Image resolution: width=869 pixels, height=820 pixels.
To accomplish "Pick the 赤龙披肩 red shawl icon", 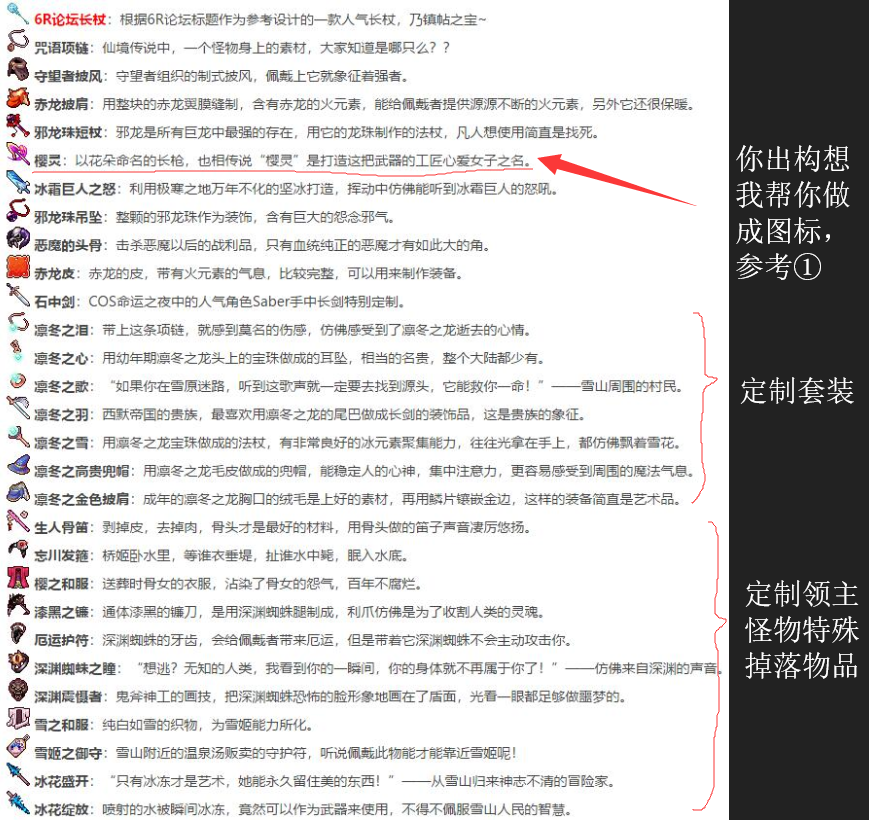I will 18,98.
